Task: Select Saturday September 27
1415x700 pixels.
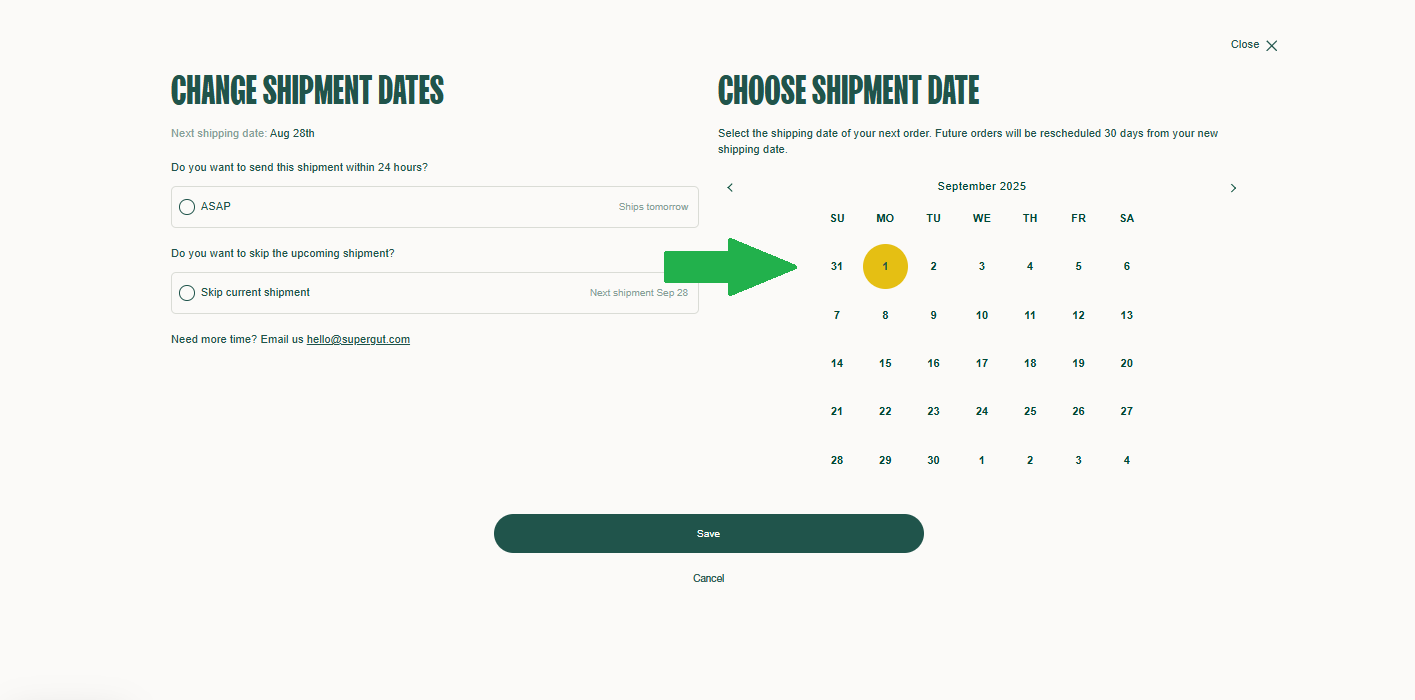Action: click(x=1127, y=412)
